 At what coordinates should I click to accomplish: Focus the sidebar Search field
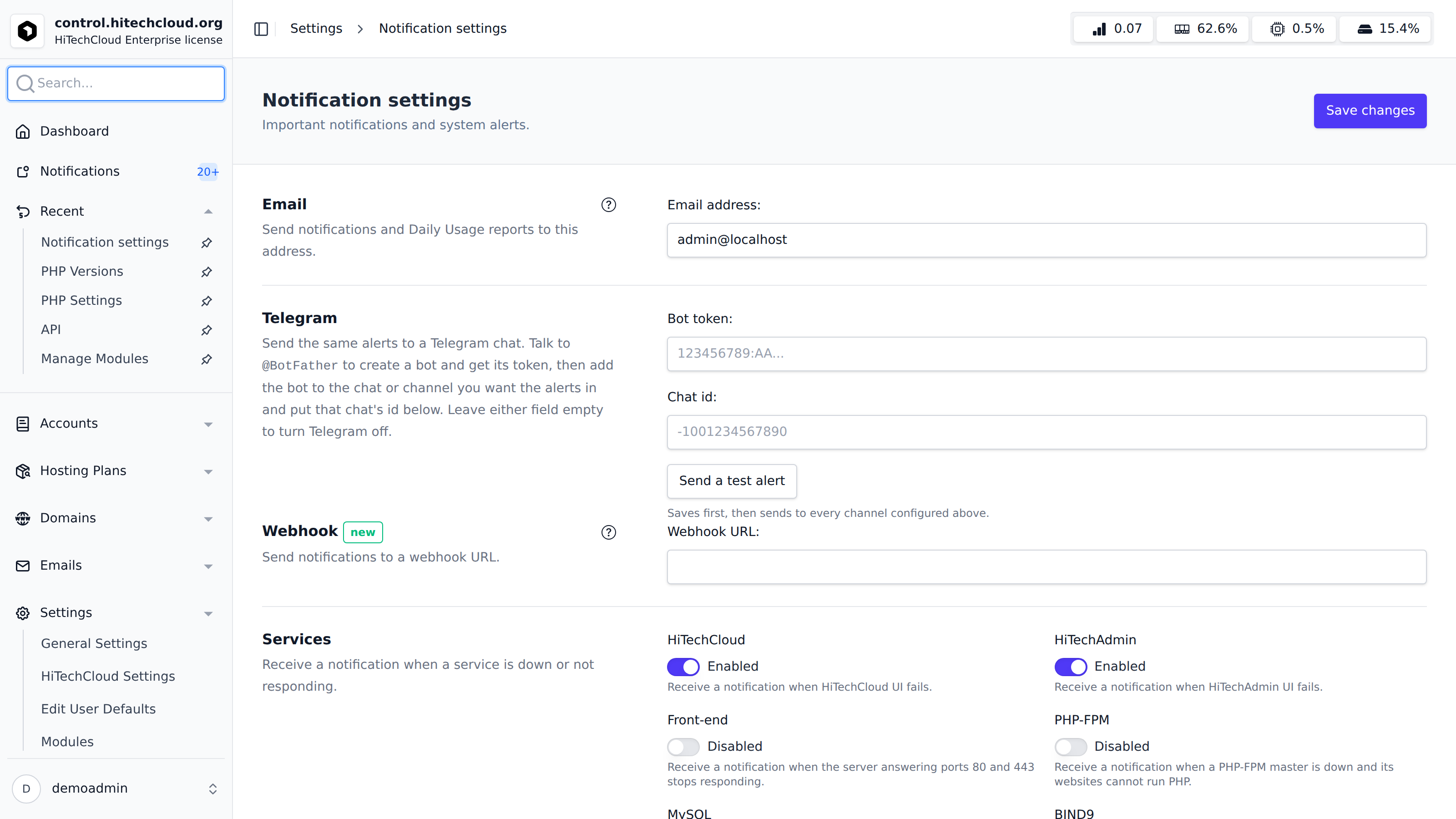(x=116, y=84)
